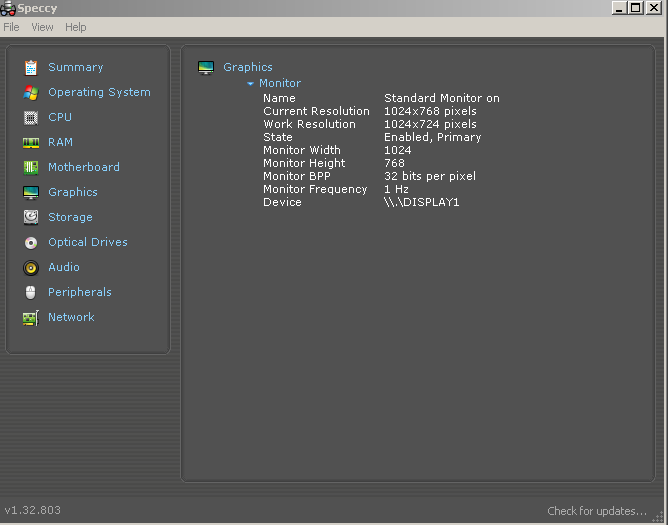Click Check for updates link

click(597, 511)
